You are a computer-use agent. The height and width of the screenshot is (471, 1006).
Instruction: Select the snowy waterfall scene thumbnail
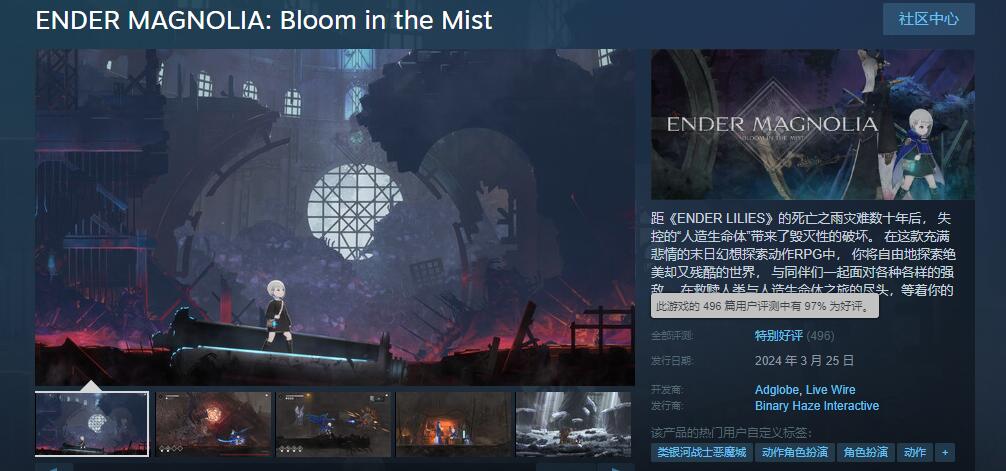point(574,424)
